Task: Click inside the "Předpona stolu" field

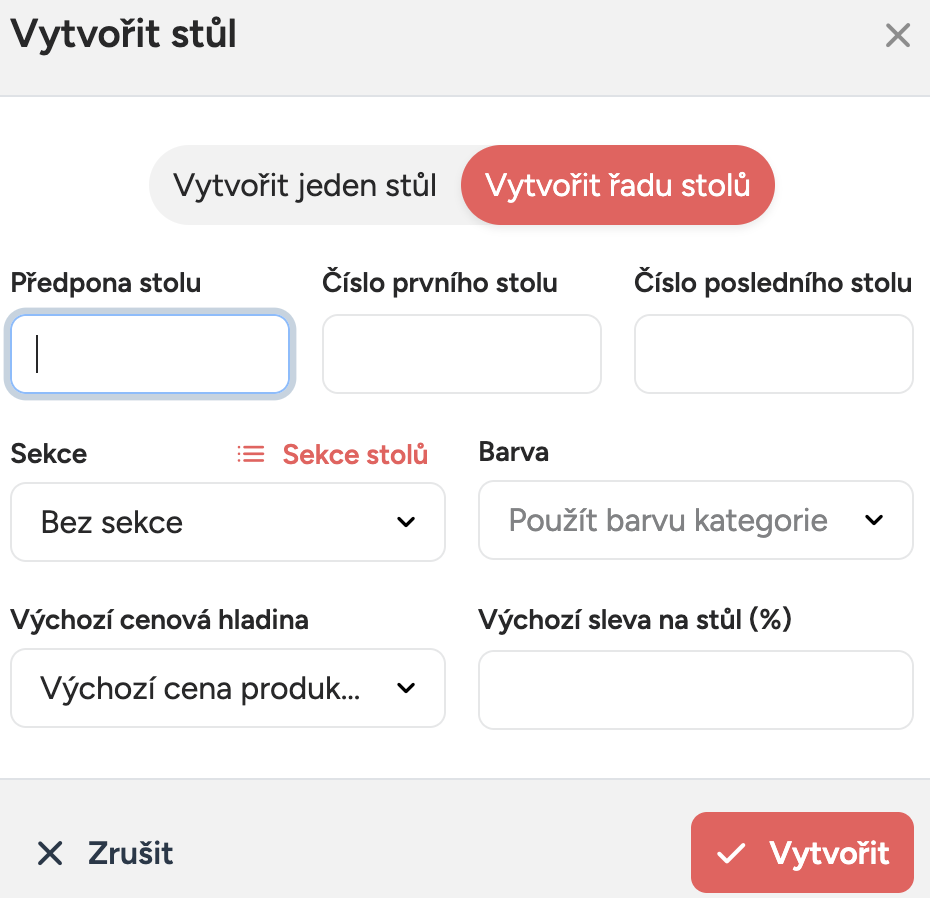Action: (149, 353)
